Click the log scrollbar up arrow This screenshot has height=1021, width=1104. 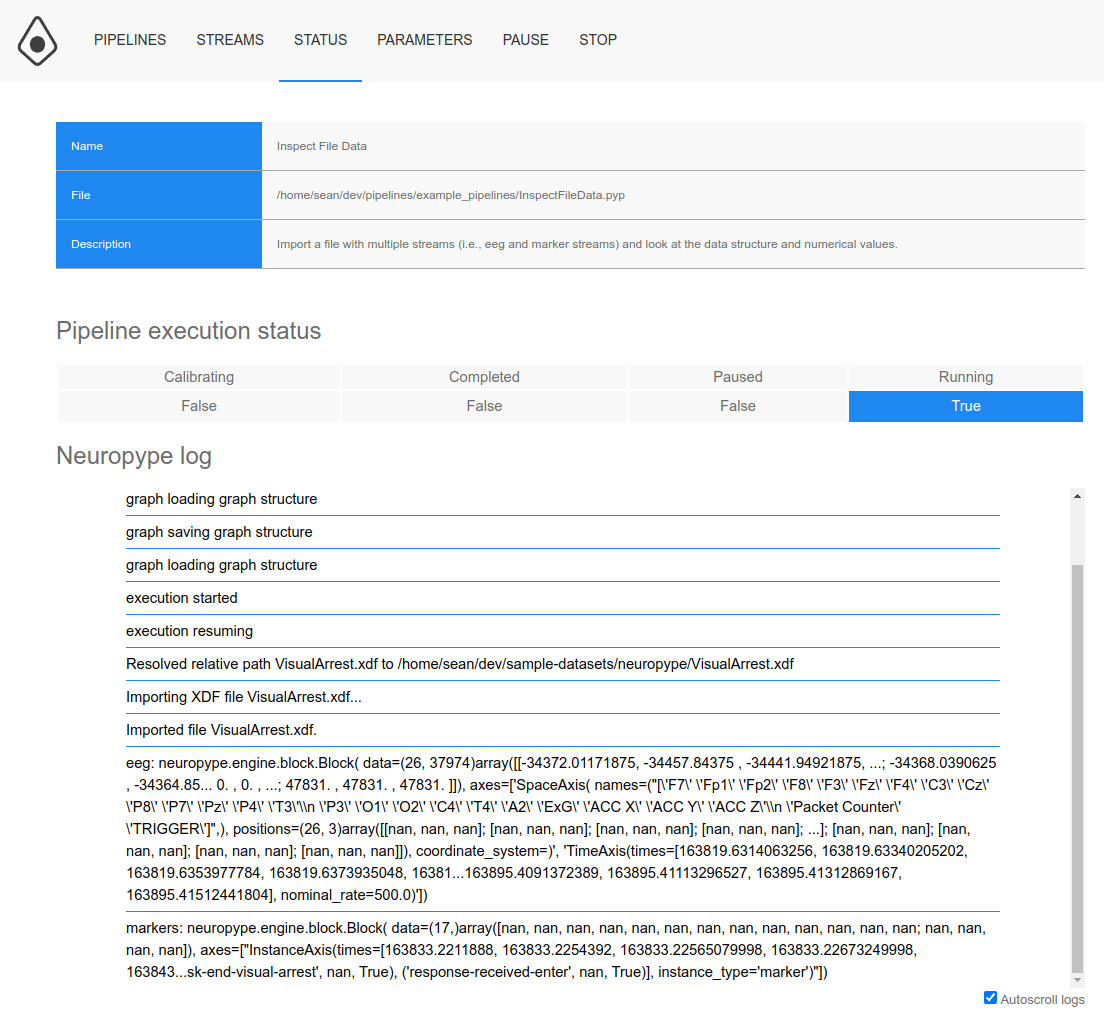(1077, 495)
